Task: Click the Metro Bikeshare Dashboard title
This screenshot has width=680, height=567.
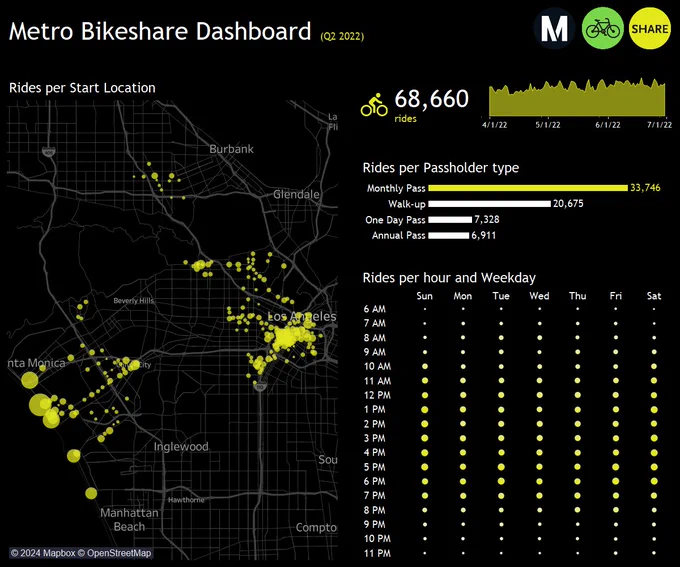Action: coord(160,31)
